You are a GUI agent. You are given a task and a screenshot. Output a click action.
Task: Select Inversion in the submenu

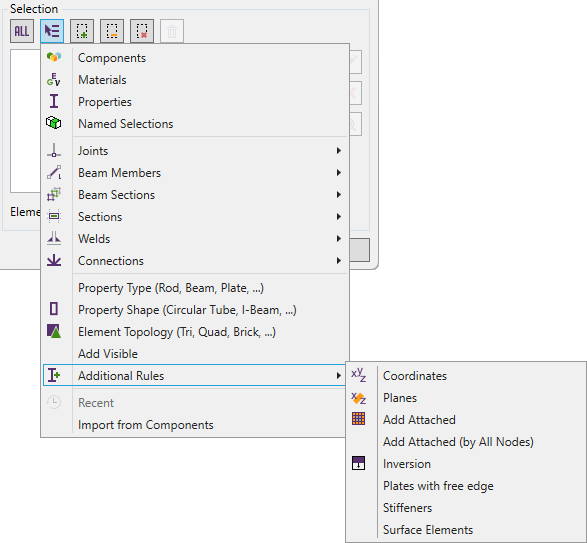(466, 464)
